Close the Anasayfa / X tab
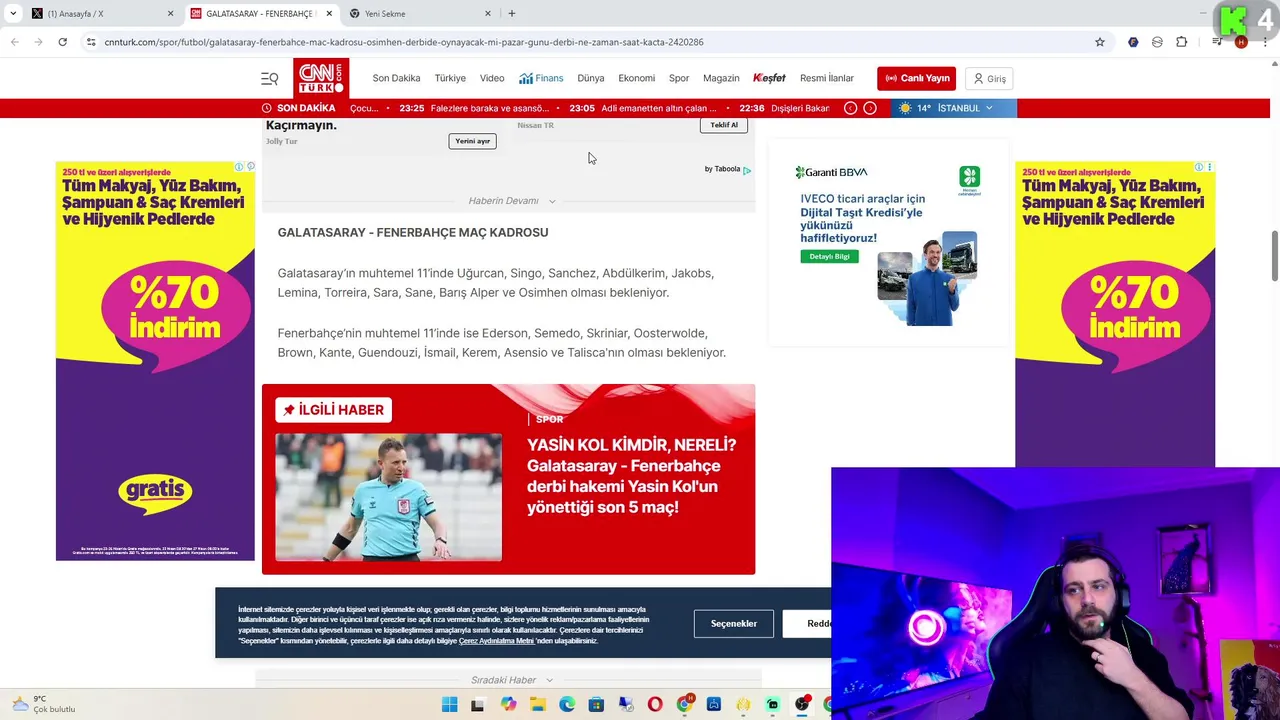1280x720 pixels. tap(170, 14)
